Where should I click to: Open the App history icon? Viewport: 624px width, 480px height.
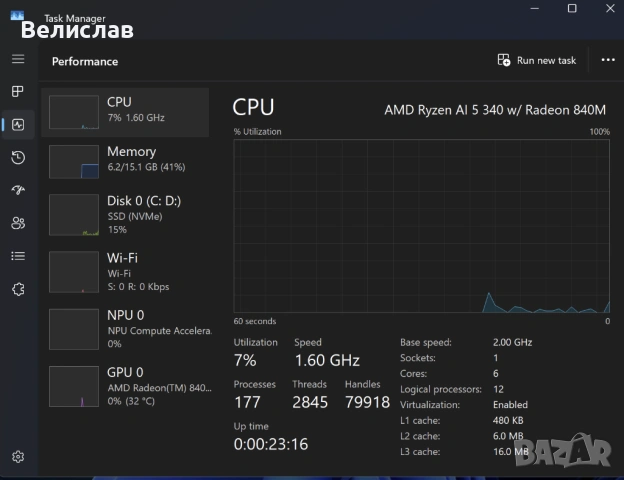pos(18,158)
